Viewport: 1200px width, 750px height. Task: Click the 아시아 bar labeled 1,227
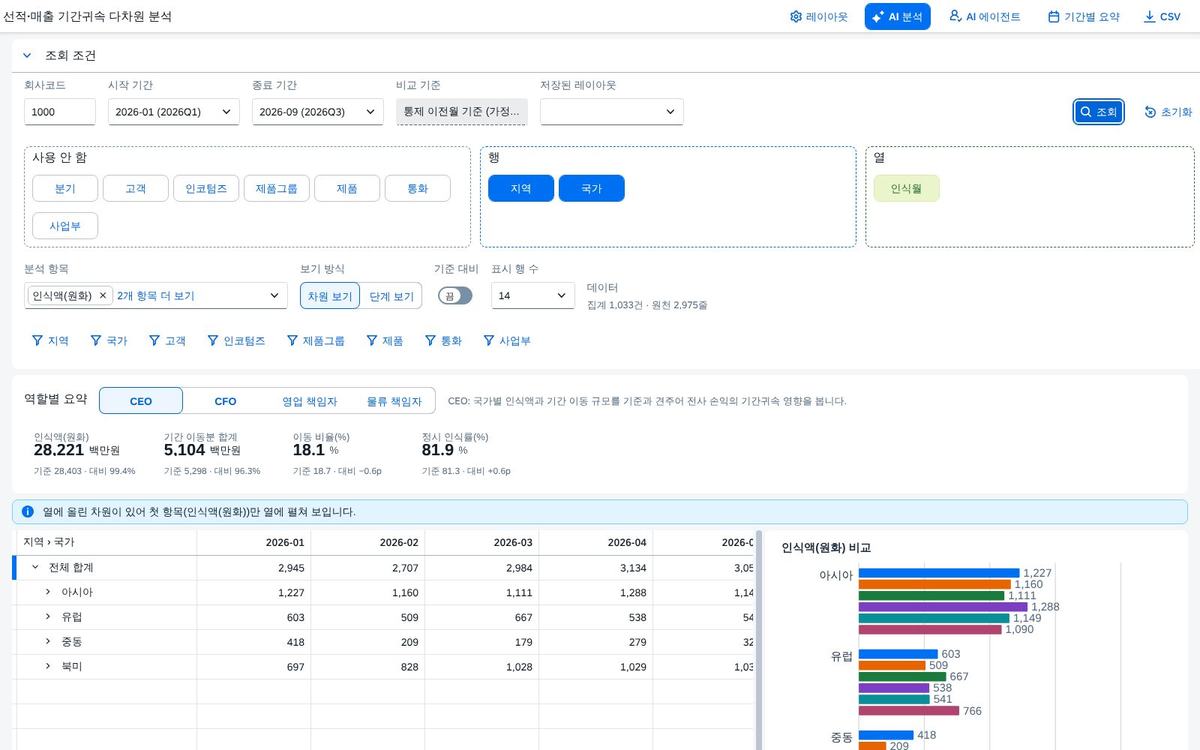pyautogui.click(x=939, y=573)
